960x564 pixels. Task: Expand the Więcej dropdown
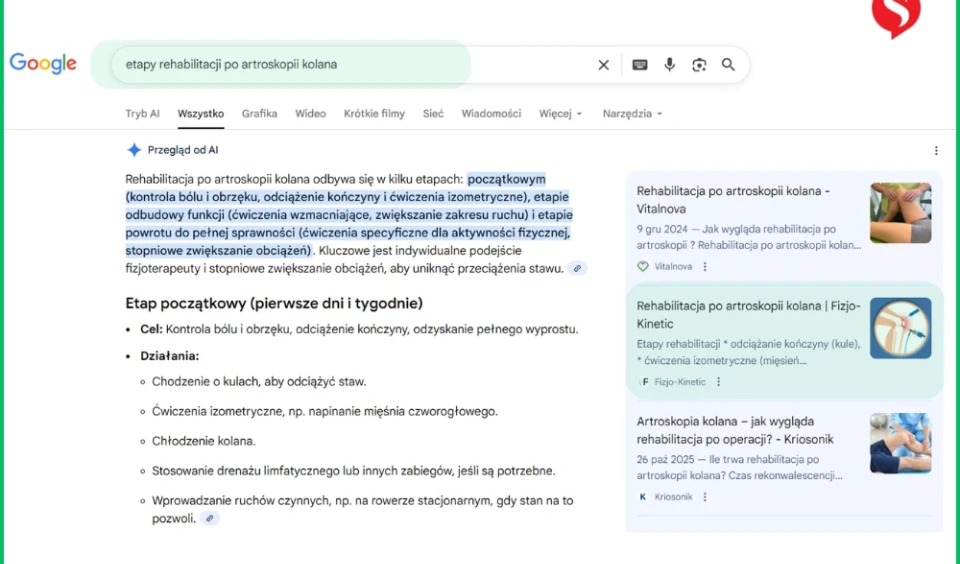[560, 113]
